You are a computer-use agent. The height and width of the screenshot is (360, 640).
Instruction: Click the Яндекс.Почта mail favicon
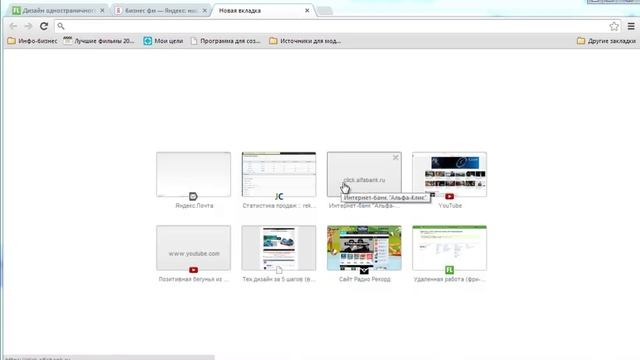click(x=193, y=197)
